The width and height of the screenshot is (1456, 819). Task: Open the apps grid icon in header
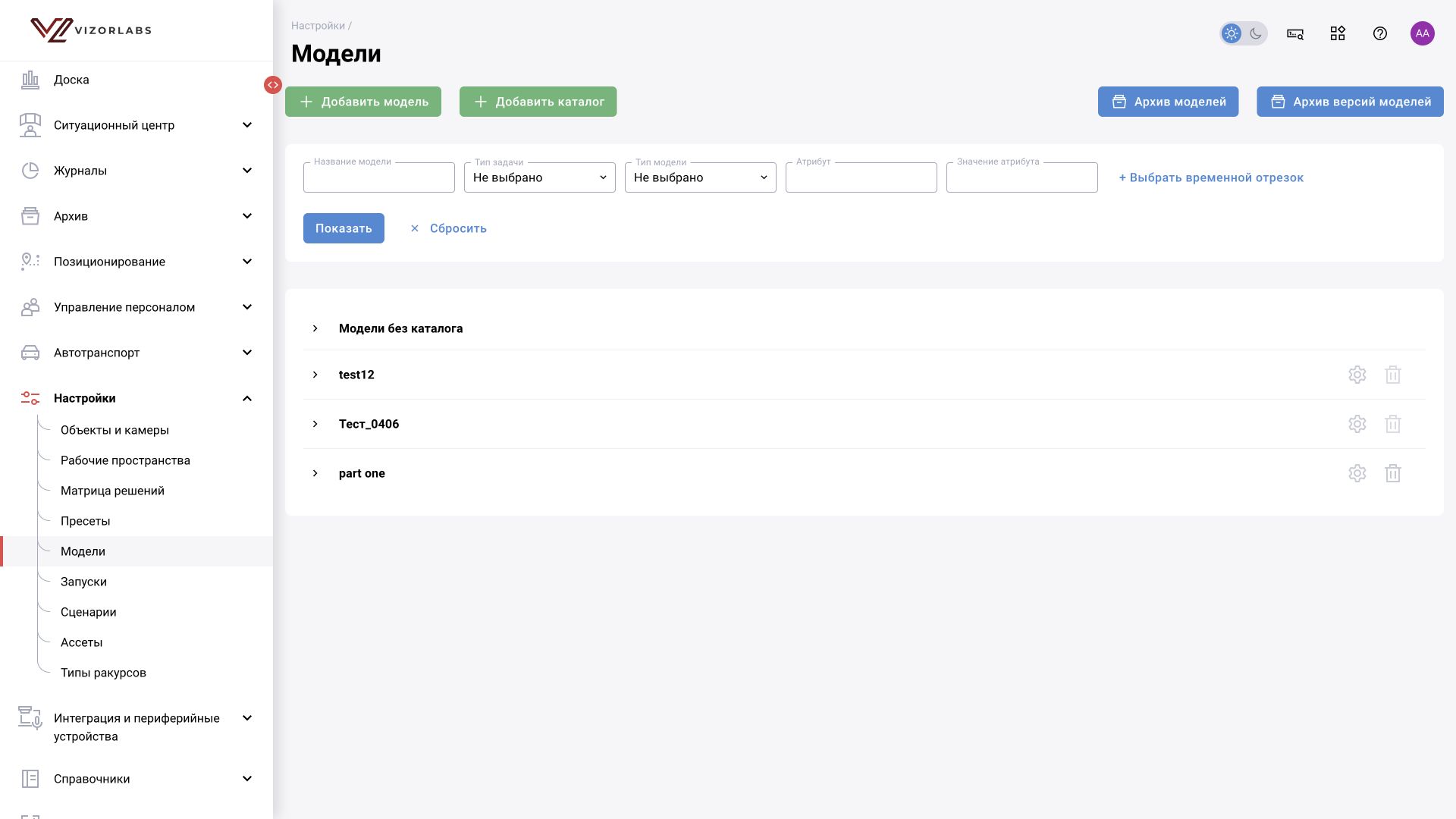pos(1338,33)
